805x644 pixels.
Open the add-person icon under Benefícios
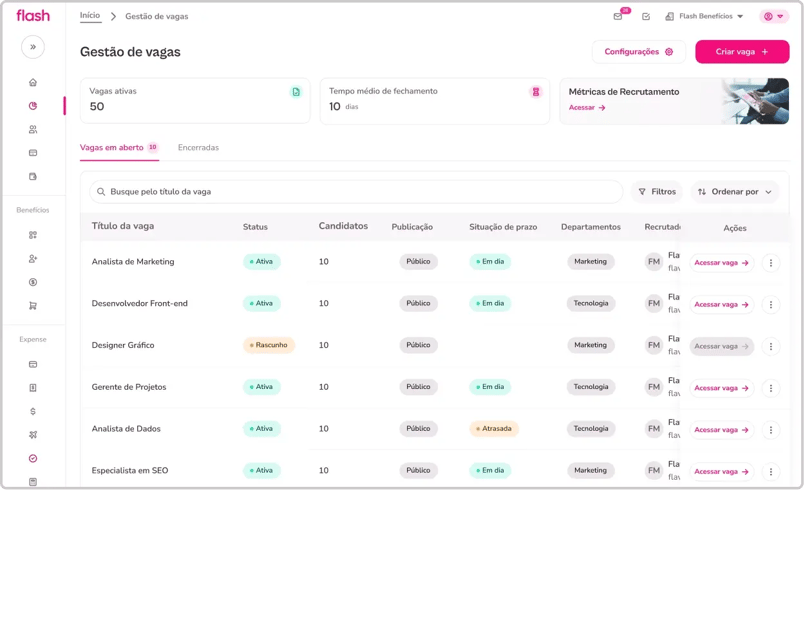[33, 259]
